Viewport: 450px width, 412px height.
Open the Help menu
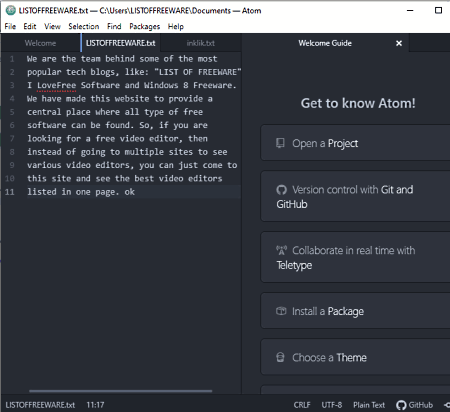[175, 26]
